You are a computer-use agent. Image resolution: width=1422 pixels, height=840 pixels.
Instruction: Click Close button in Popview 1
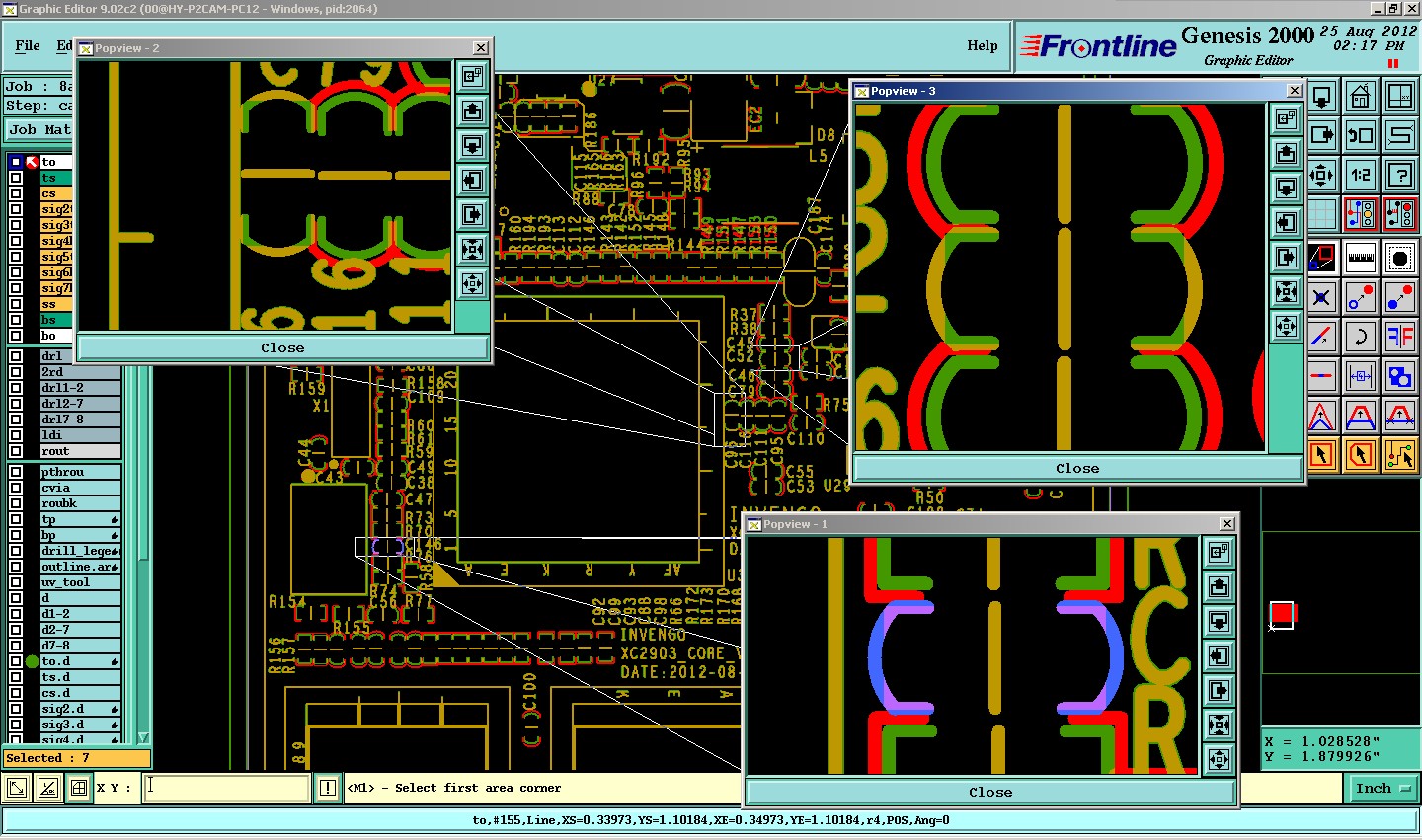pyautogui.click(x=990, y=792)
